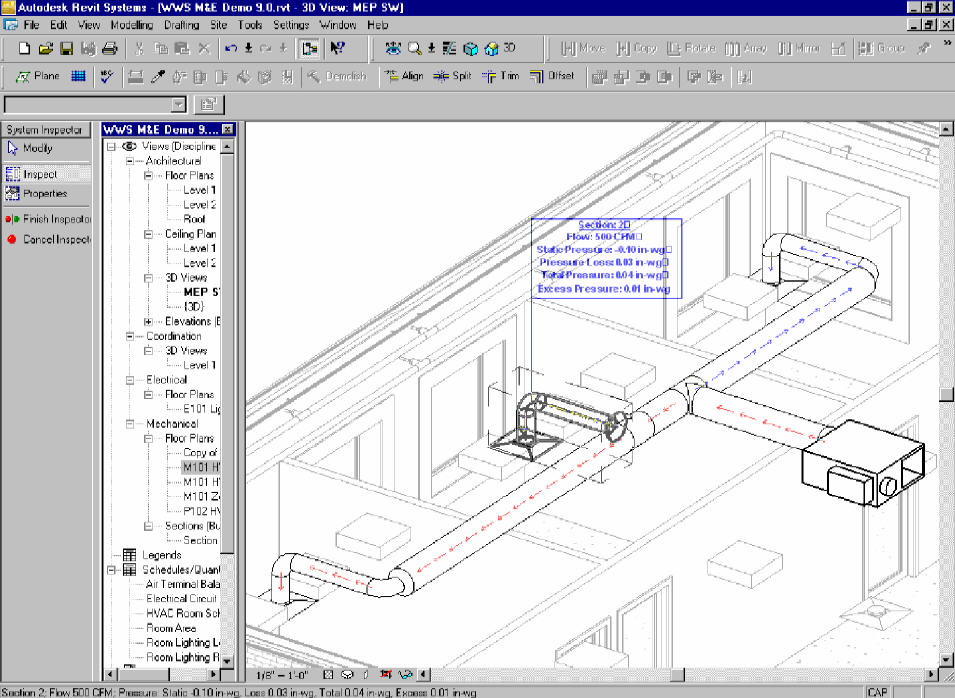Click the Inspect button
Viewport: 955px width, 698px height.
[46, 174]
